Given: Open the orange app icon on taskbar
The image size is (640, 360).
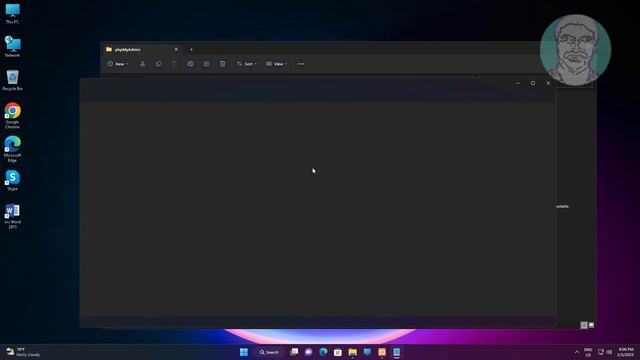Looking at the screenshot, I should 382,352.
